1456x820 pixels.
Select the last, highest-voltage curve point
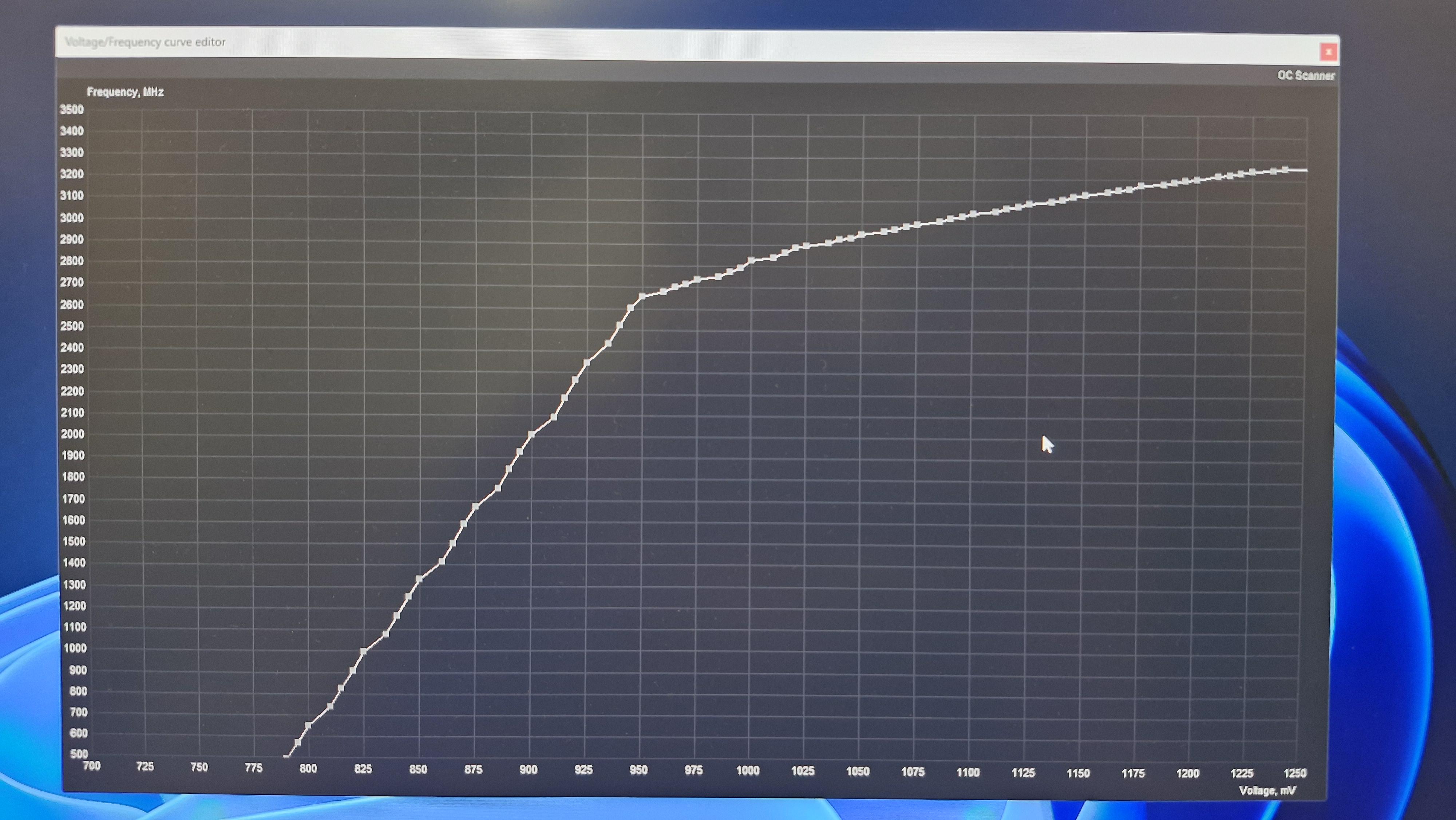(1285, 169)
